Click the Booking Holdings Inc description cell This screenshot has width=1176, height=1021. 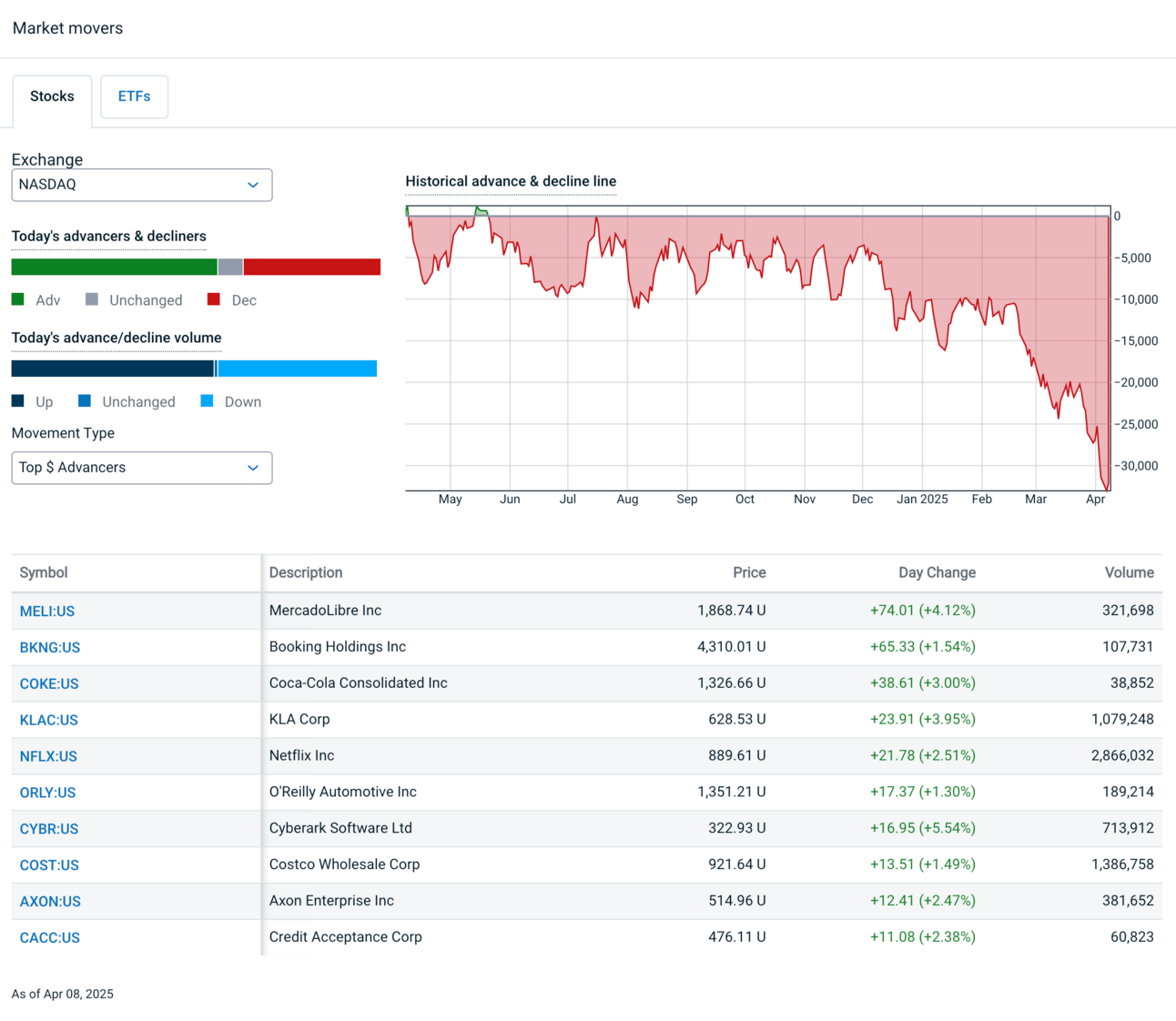point(338,647)
